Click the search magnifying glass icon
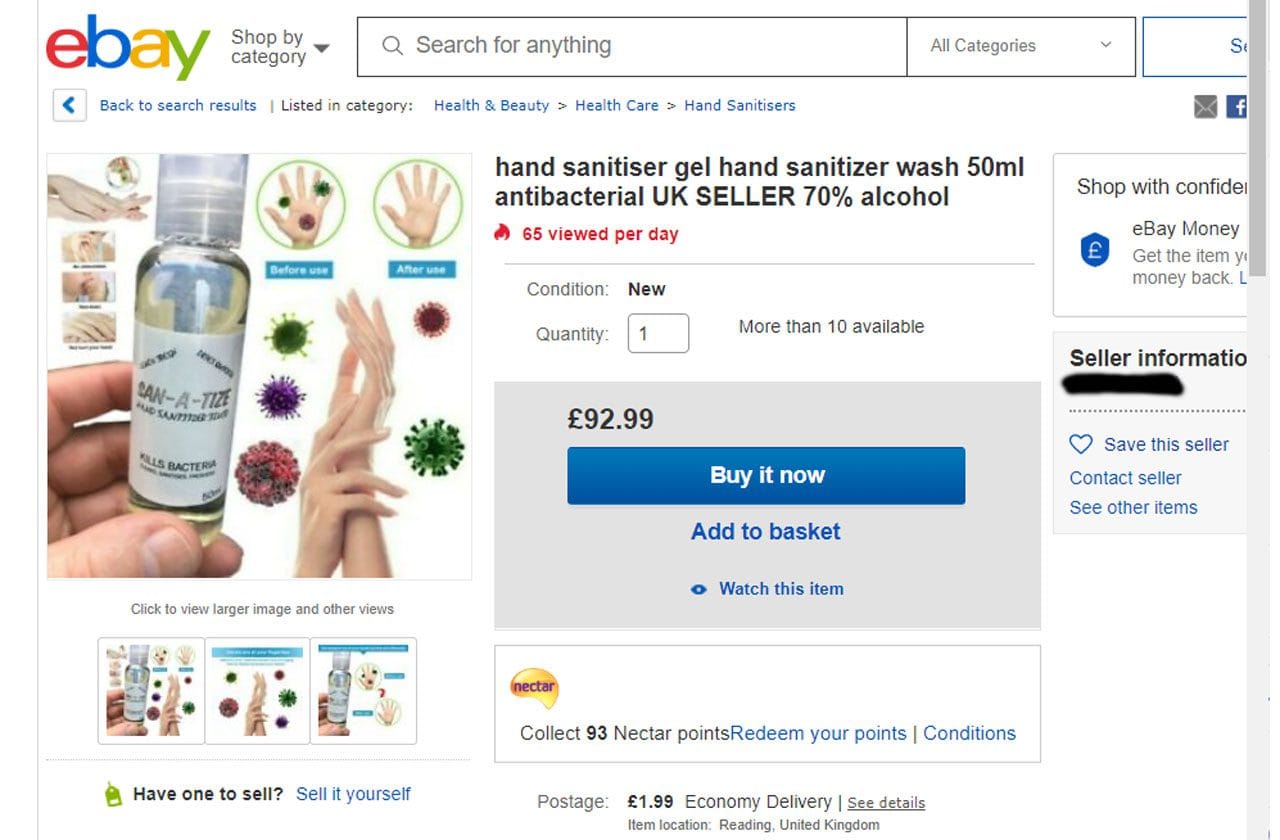The image size is (1280, 840). click(393, 46)
